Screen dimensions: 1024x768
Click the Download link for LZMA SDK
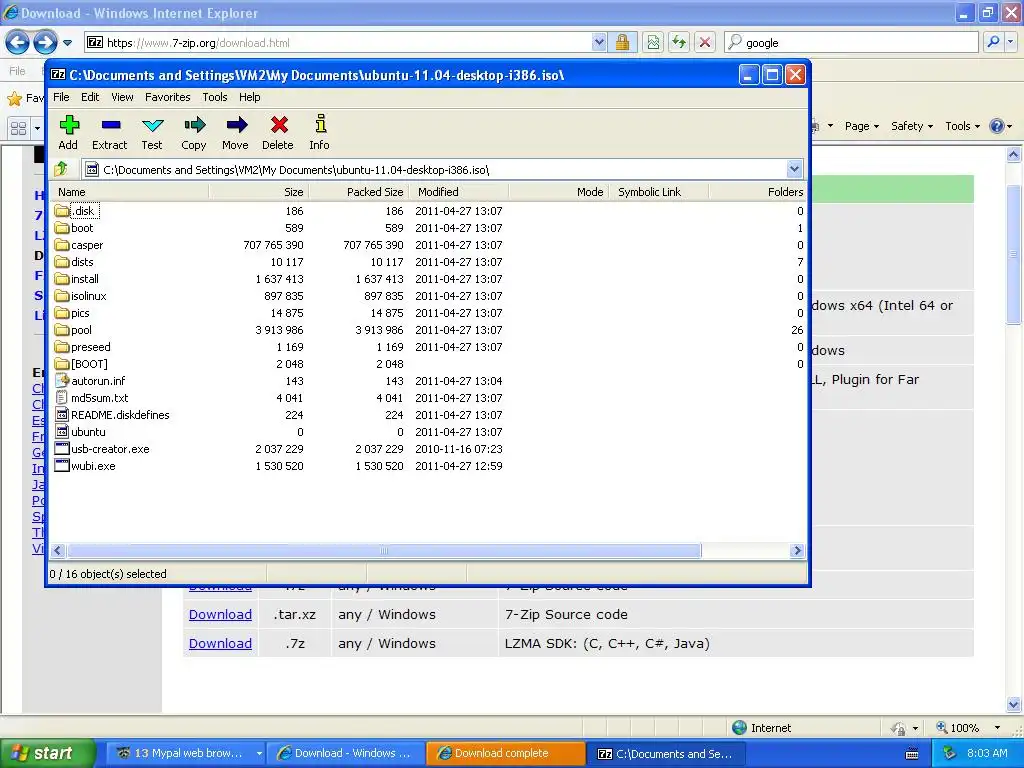tap(220, 643)
